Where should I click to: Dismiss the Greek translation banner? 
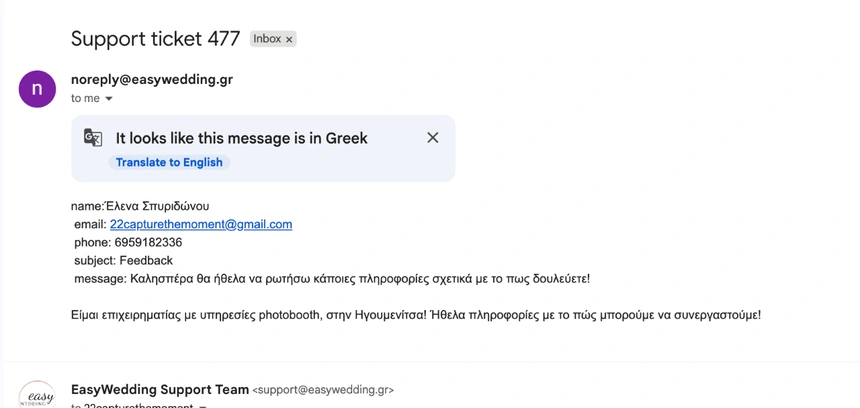click(x=432, y=138)
